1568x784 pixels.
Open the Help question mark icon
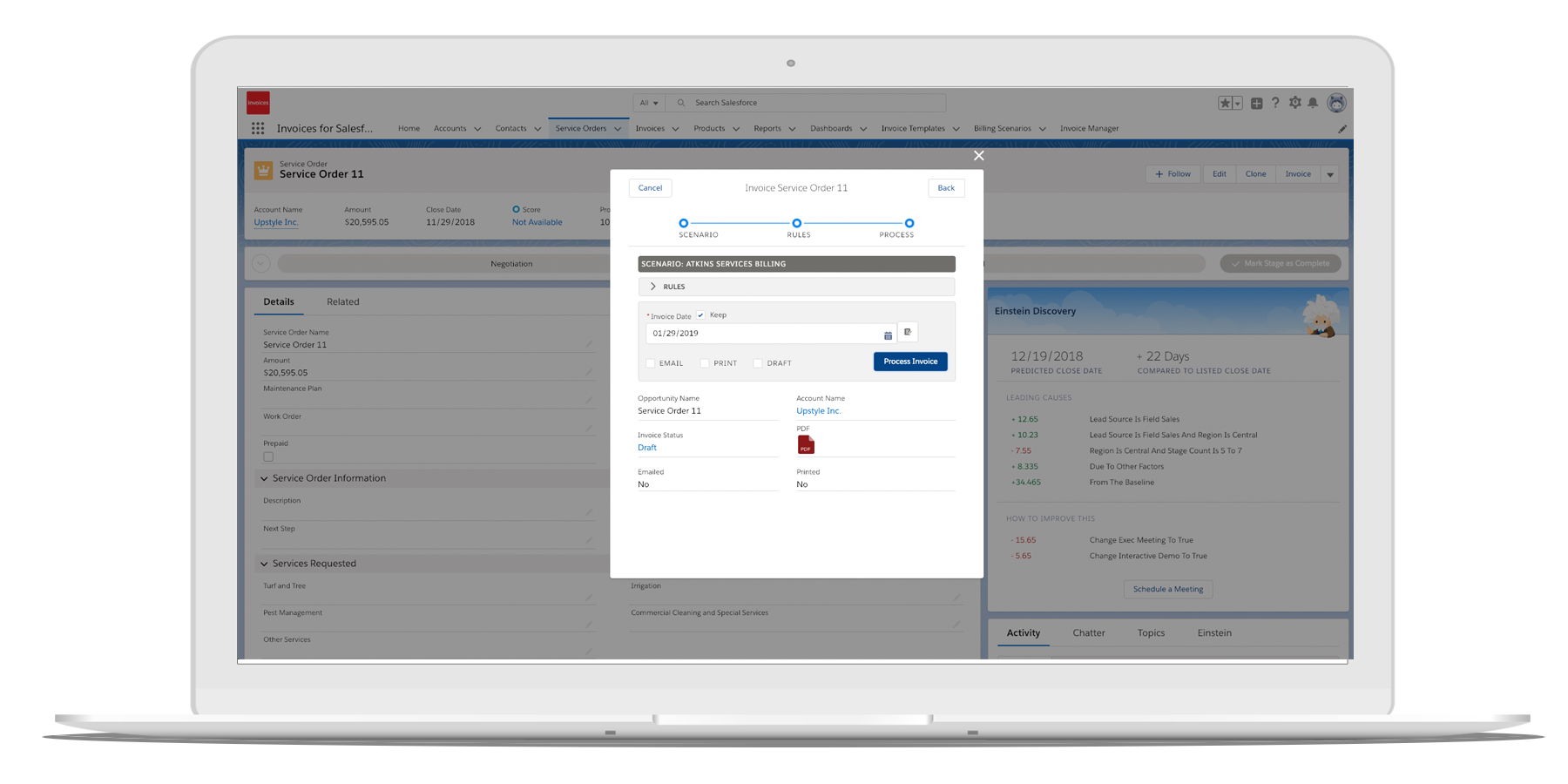1275,103
